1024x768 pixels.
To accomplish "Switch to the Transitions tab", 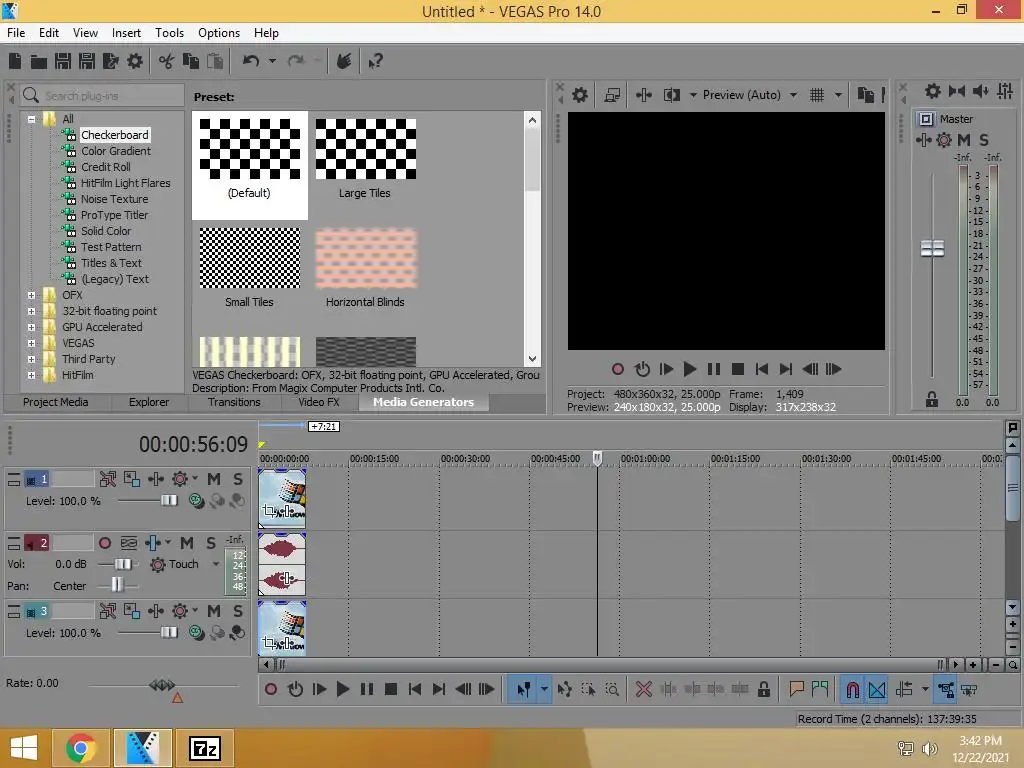I will [x=234, y=402].
